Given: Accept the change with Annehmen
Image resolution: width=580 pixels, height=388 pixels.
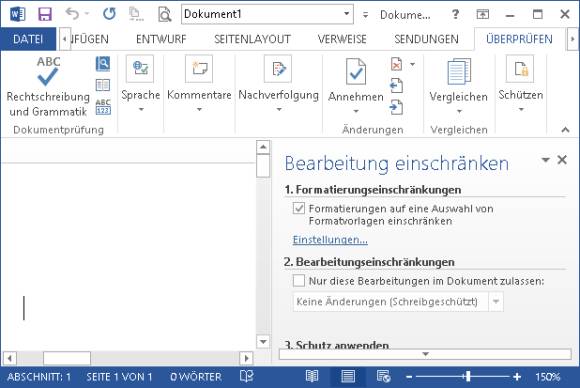Looking at the screenshot, I should 356,79.
